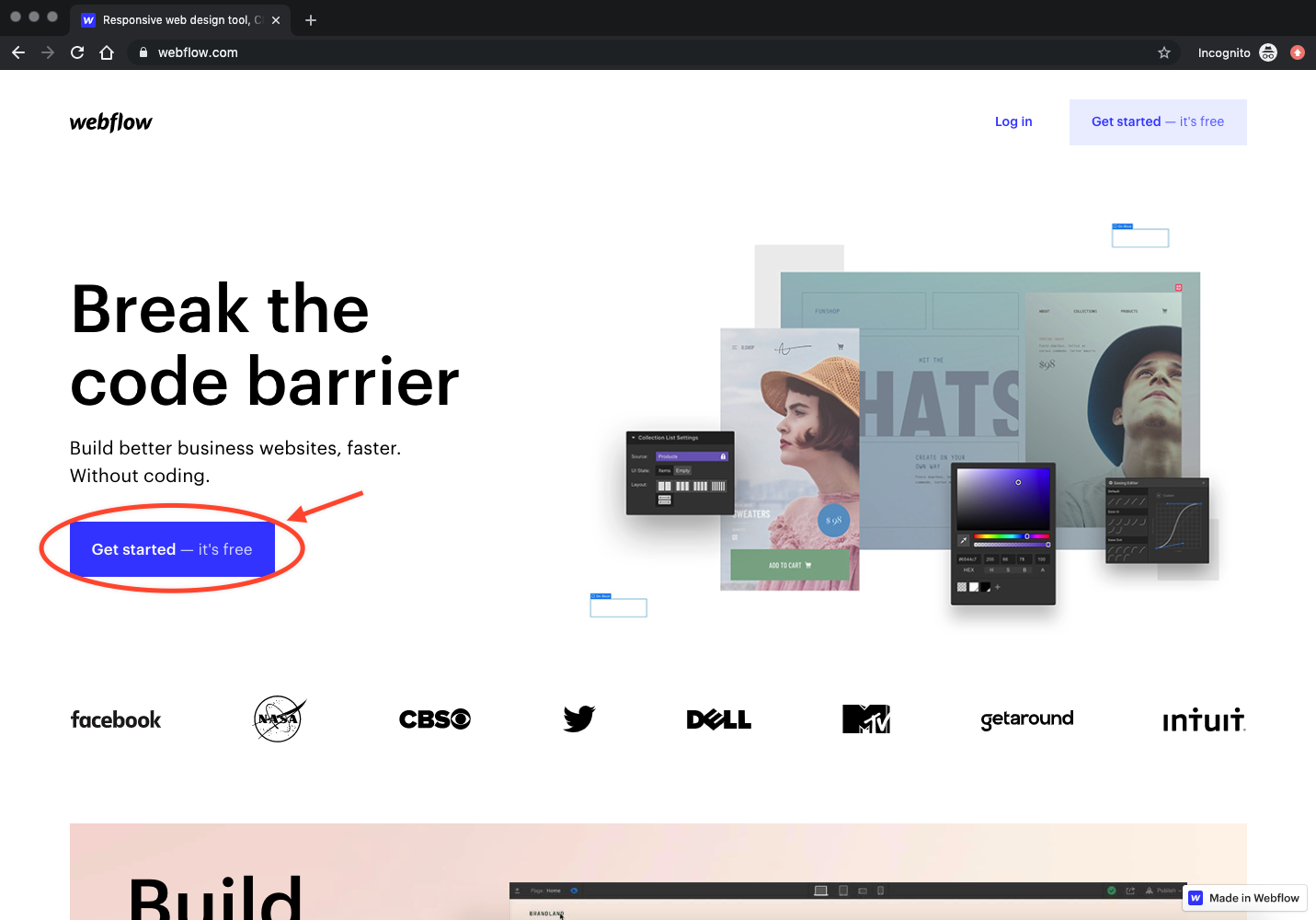Select the eyedropper in the color picker
Screen dimensions: 1316x920
[964, 539]
